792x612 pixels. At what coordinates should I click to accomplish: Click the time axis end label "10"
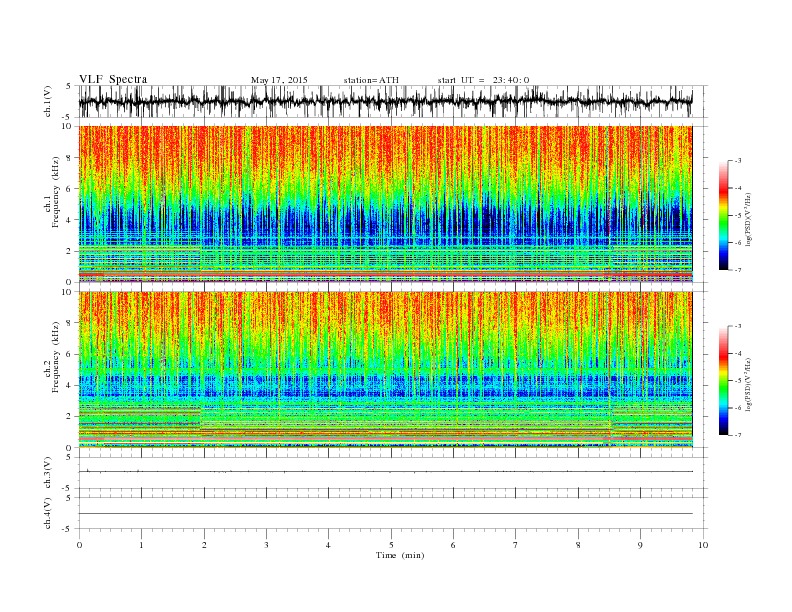point(703,545)
